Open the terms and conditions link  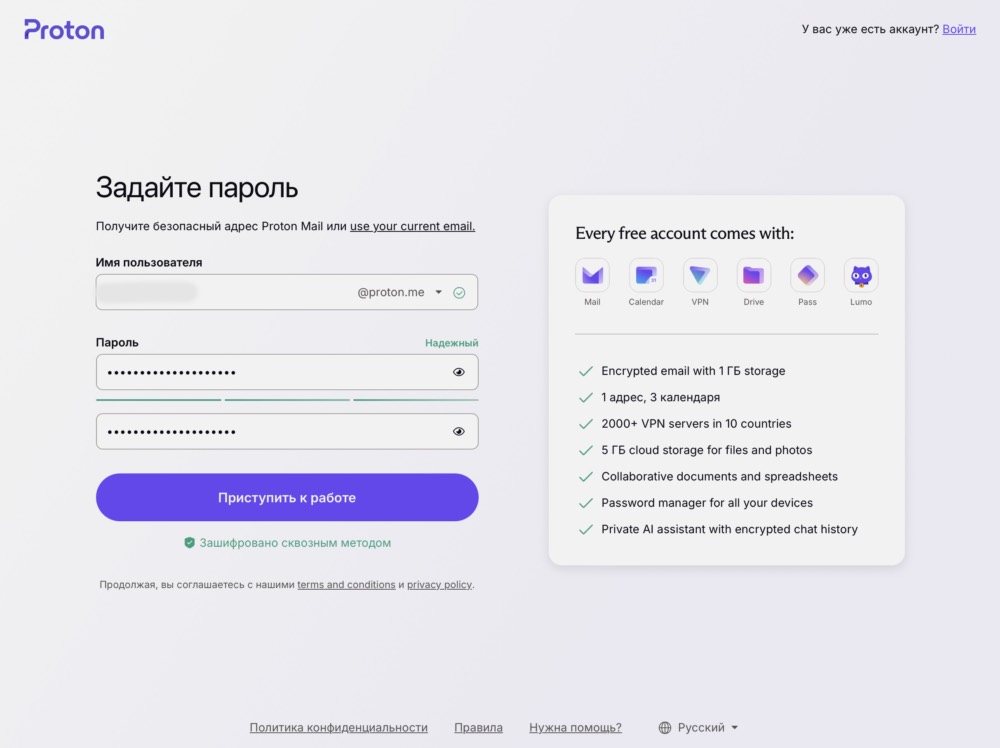(346, 585)
